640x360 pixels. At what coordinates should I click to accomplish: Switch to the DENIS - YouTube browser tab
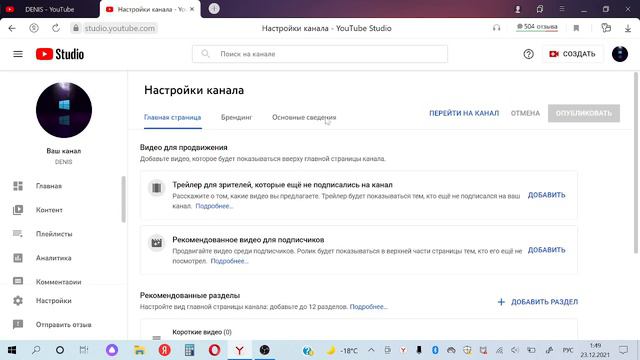click(x=49, y=9)
